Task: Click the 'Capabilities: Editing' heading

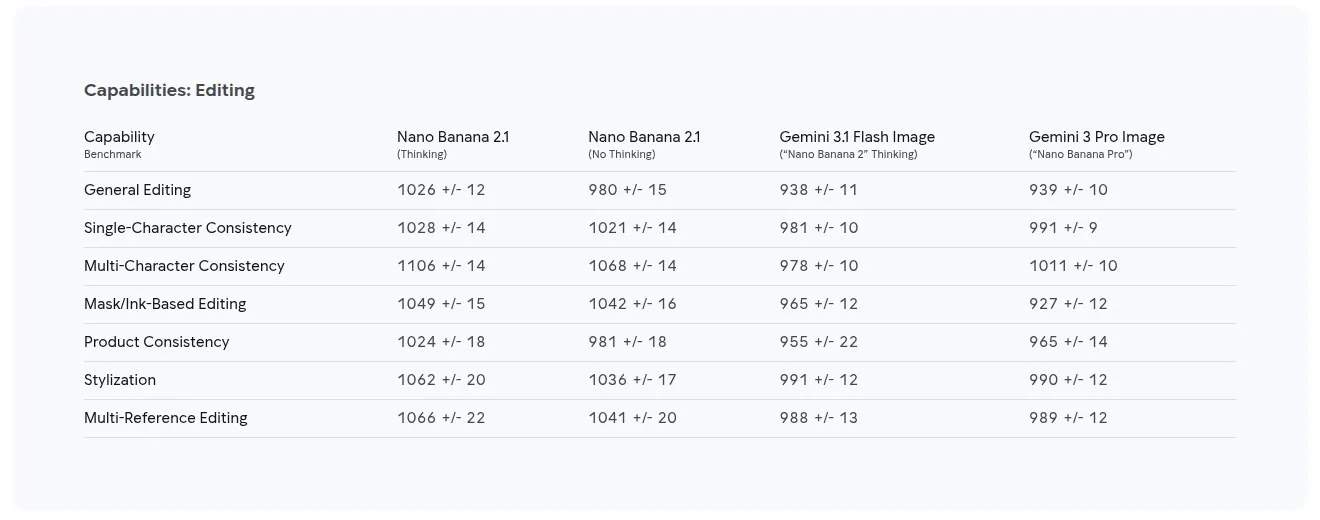Action: [169, 90]
